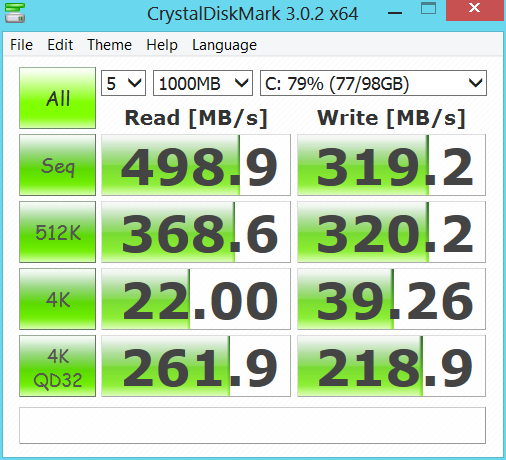Minimize the CrystalDiskMark window
Viewport: 506px width, 460px height.
pos(395,13)
